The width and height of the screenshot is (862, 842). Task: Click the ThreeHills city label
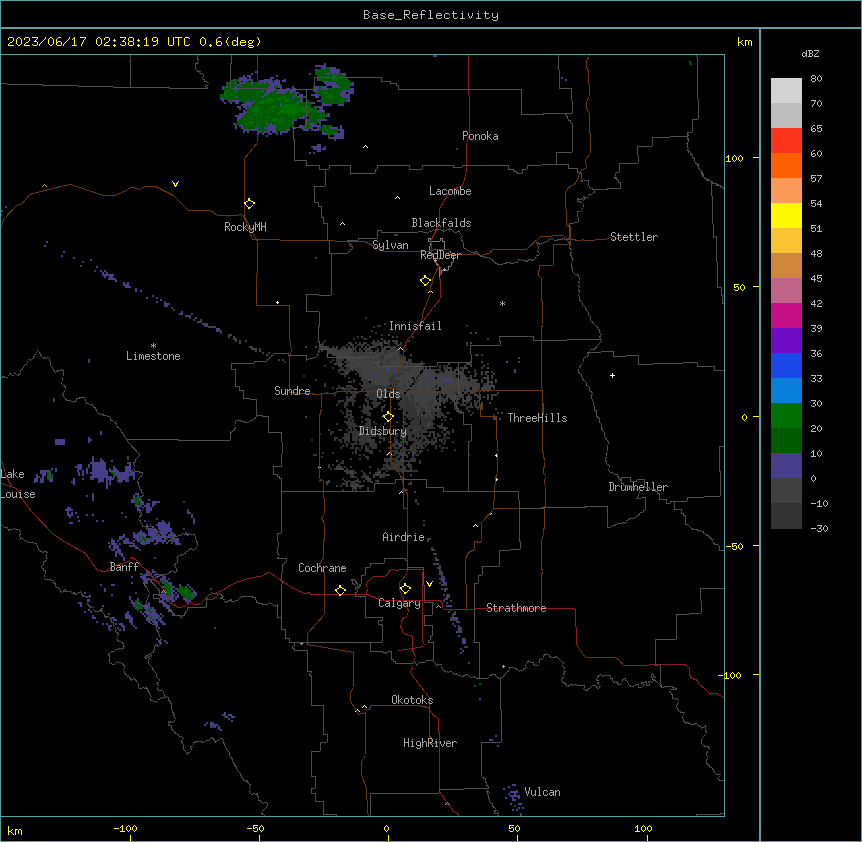(x=537, y=418)
